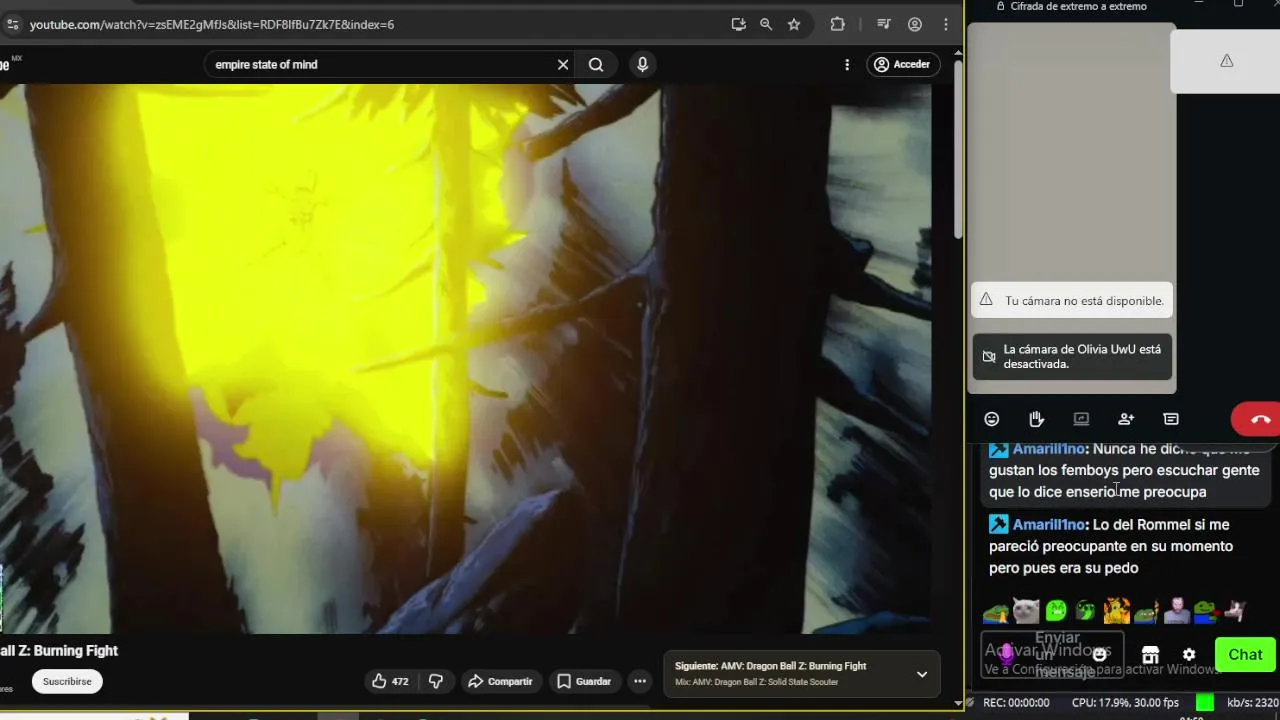
Task: Like the video with thumbs-up 472
Action: point(390,681)
